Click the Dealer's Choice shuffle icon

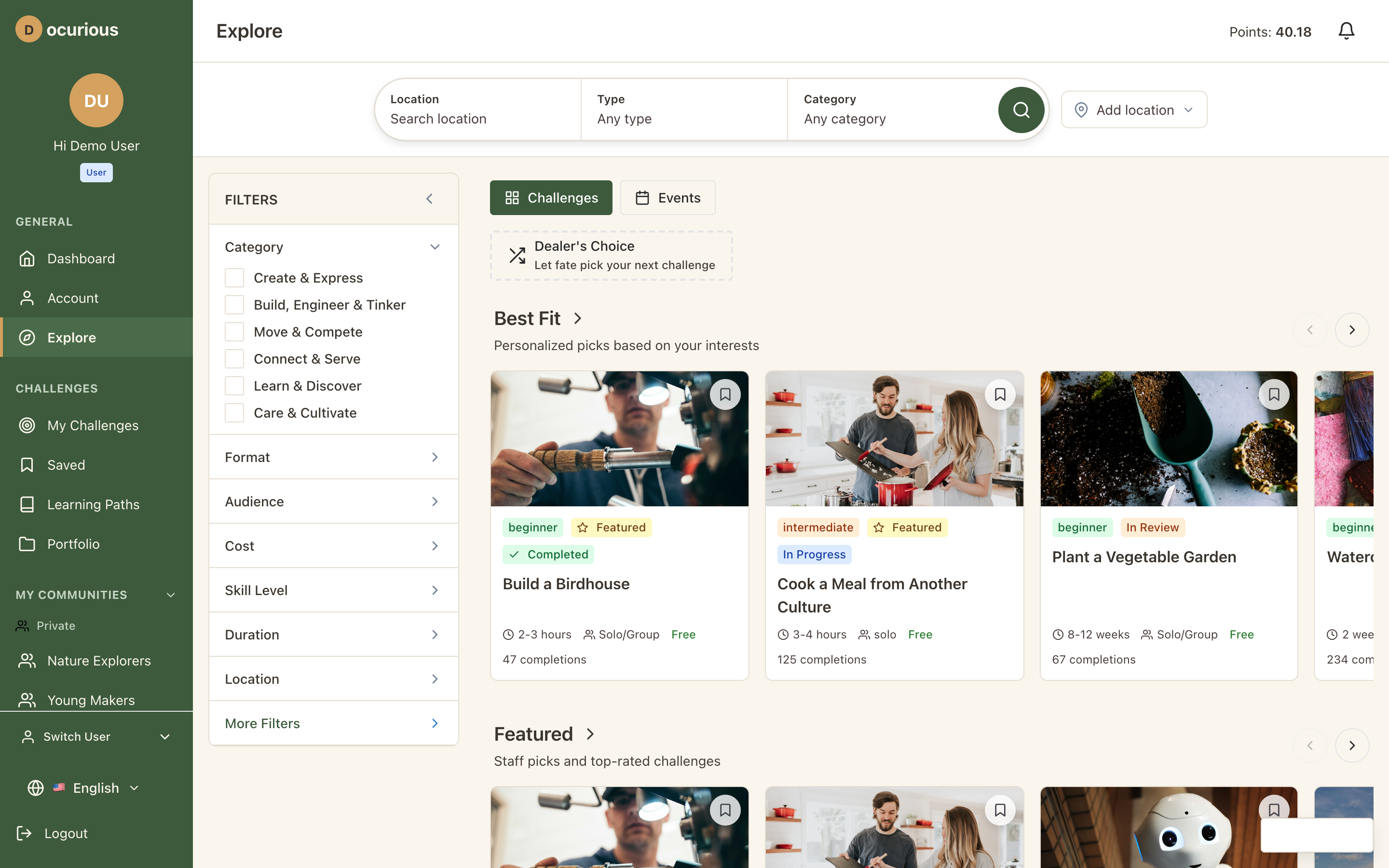tap(517, 256)
